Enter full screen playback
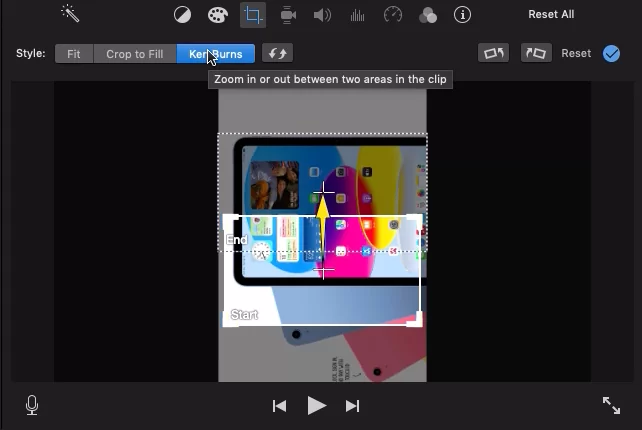The height and width of the screenshot is (430, 642). click(611, 405)
